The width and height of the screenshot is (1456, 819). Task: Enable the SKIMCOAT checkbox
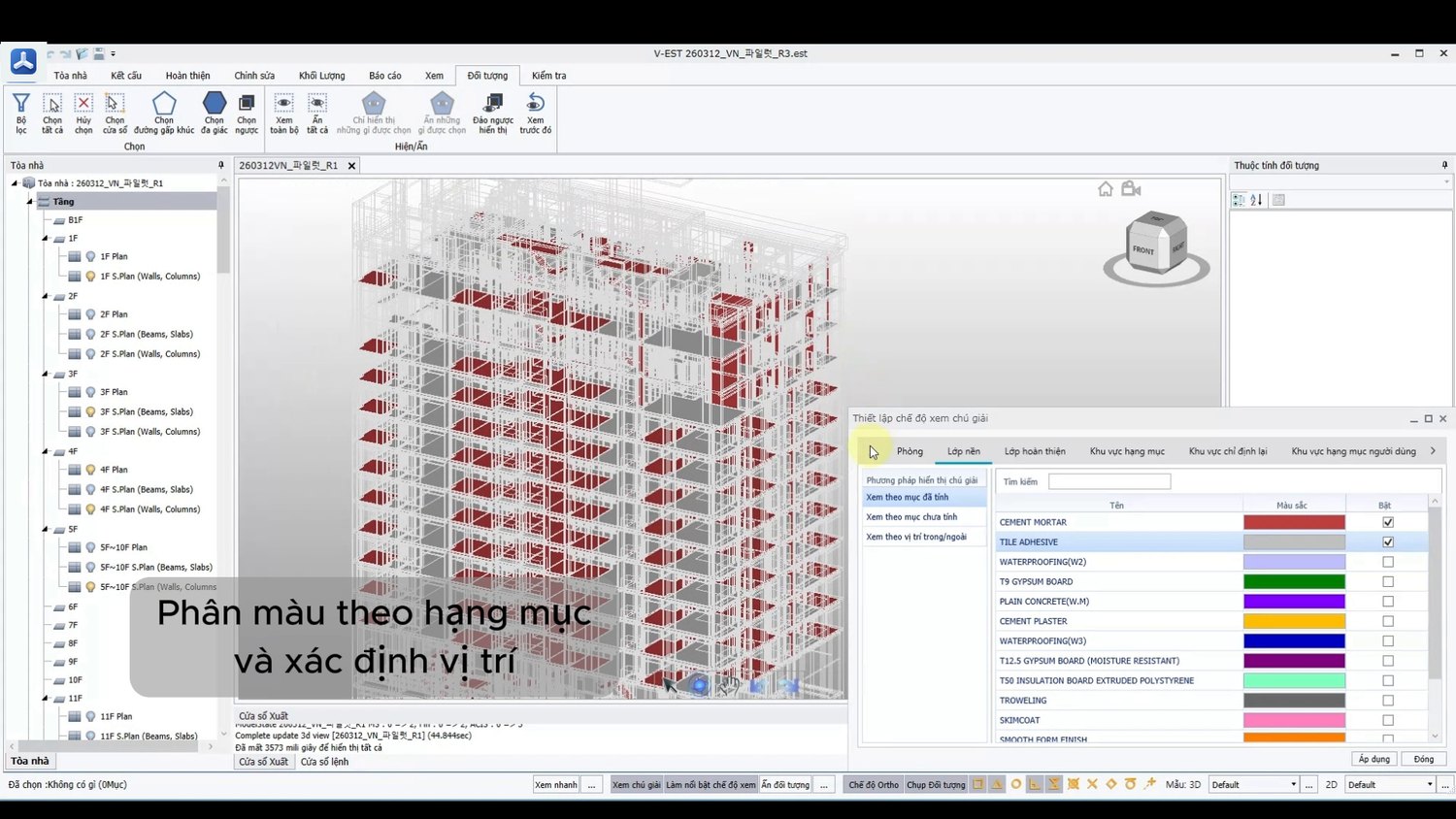click(x=1388, y=720)
